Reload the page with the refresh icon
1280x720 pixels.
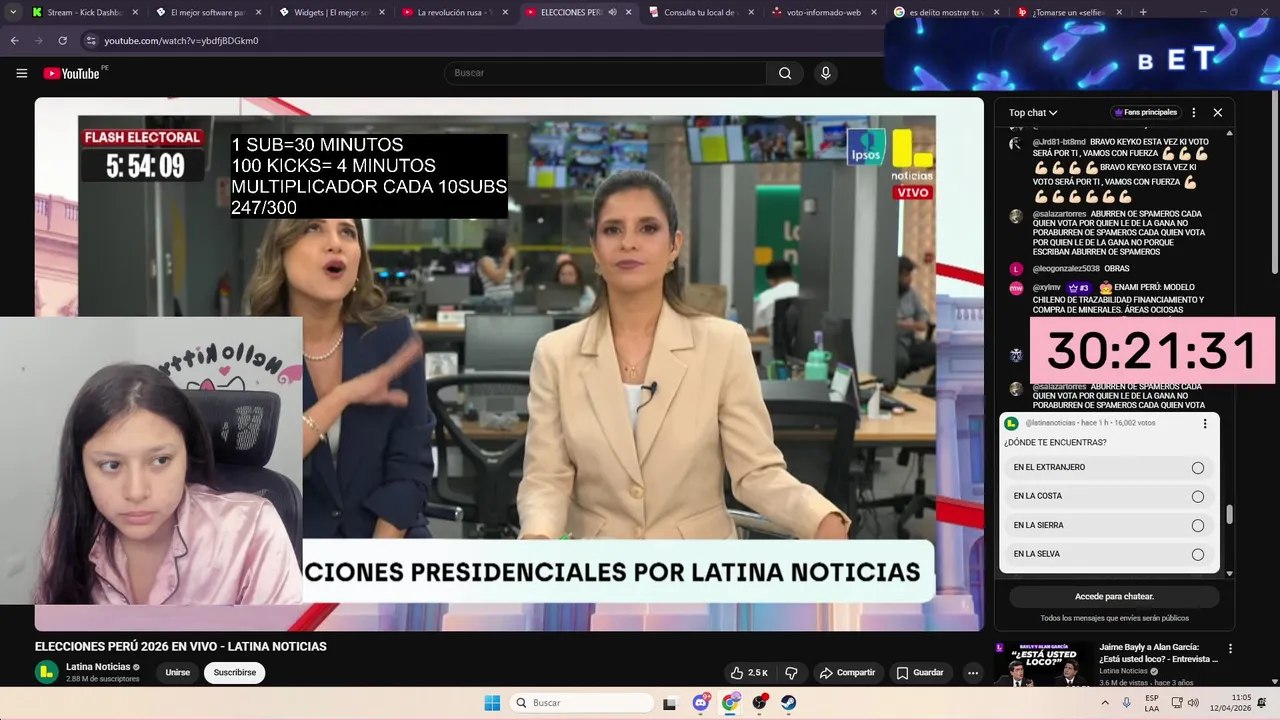point(62,41)
